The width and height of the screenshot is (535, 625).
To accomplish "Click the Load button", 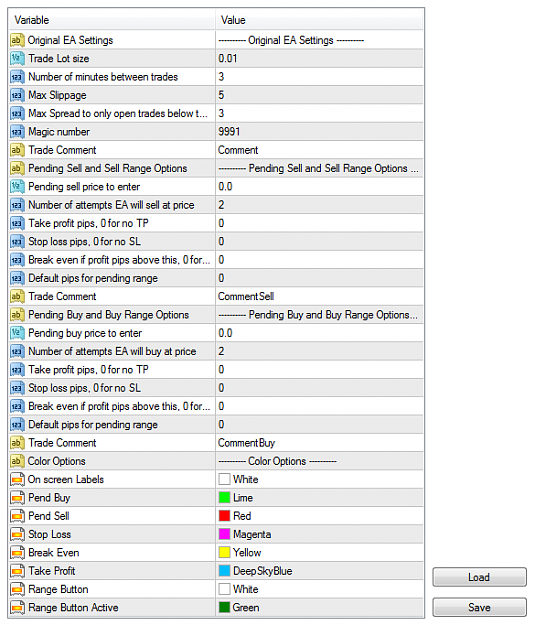I will tap(479, 577).
